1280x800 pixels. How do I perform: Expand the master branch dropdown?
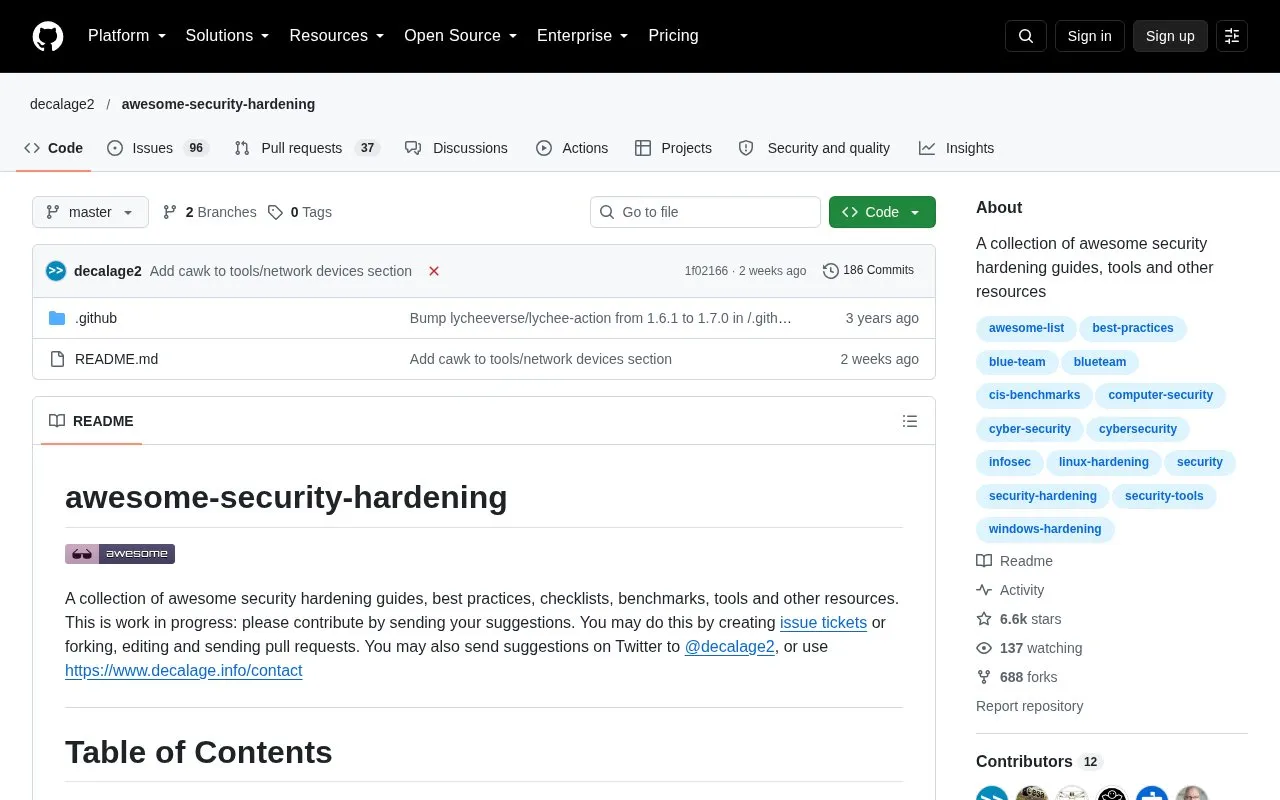90,212
